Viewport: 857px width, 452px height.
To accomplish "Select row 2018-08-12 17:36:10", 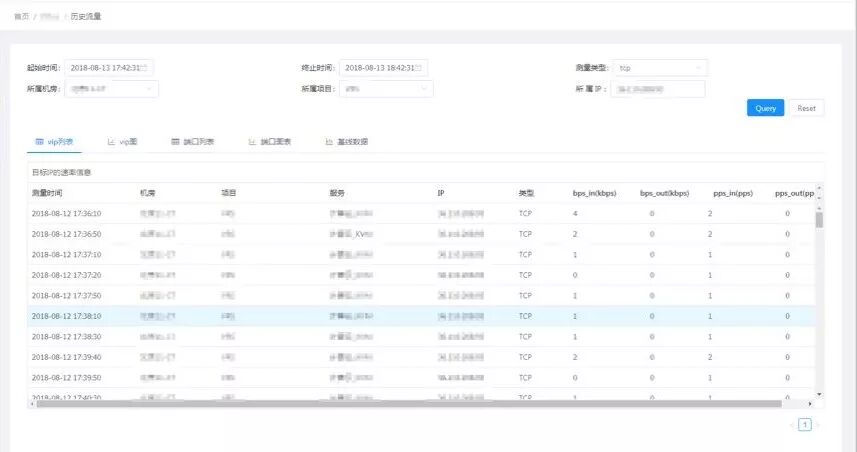I will click(421, 213).
